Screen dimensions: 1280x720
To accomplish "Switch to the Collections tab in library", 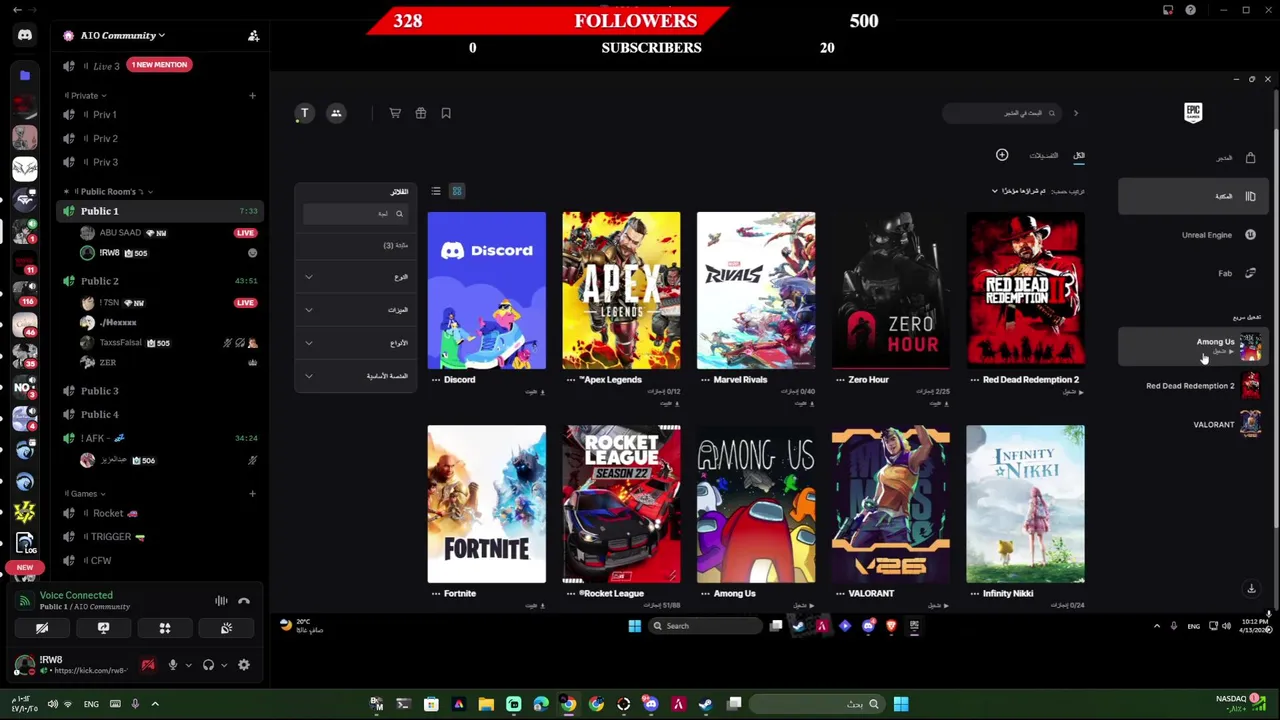I will click(x=1043, y=156).
